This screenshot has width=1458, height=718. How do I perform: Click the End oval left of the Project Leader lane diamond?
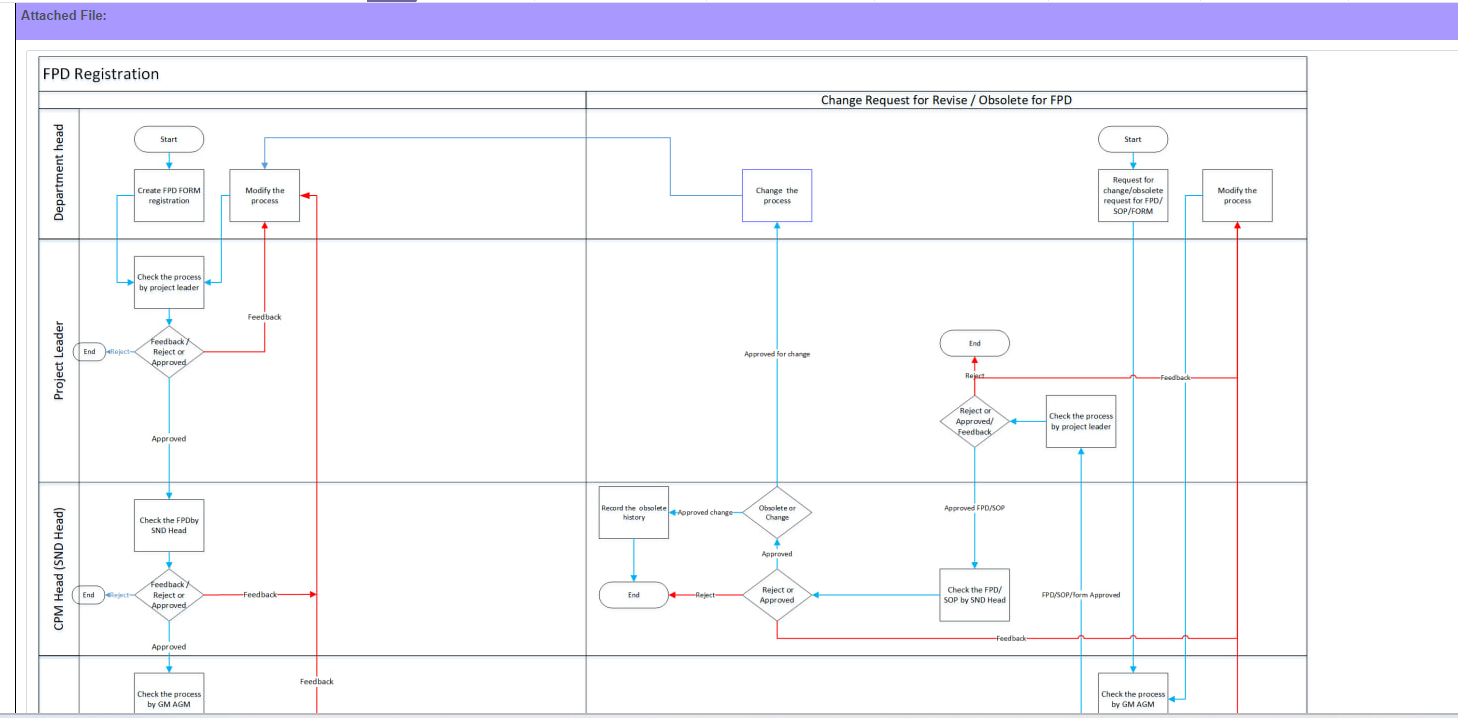[x=89, y=352]
